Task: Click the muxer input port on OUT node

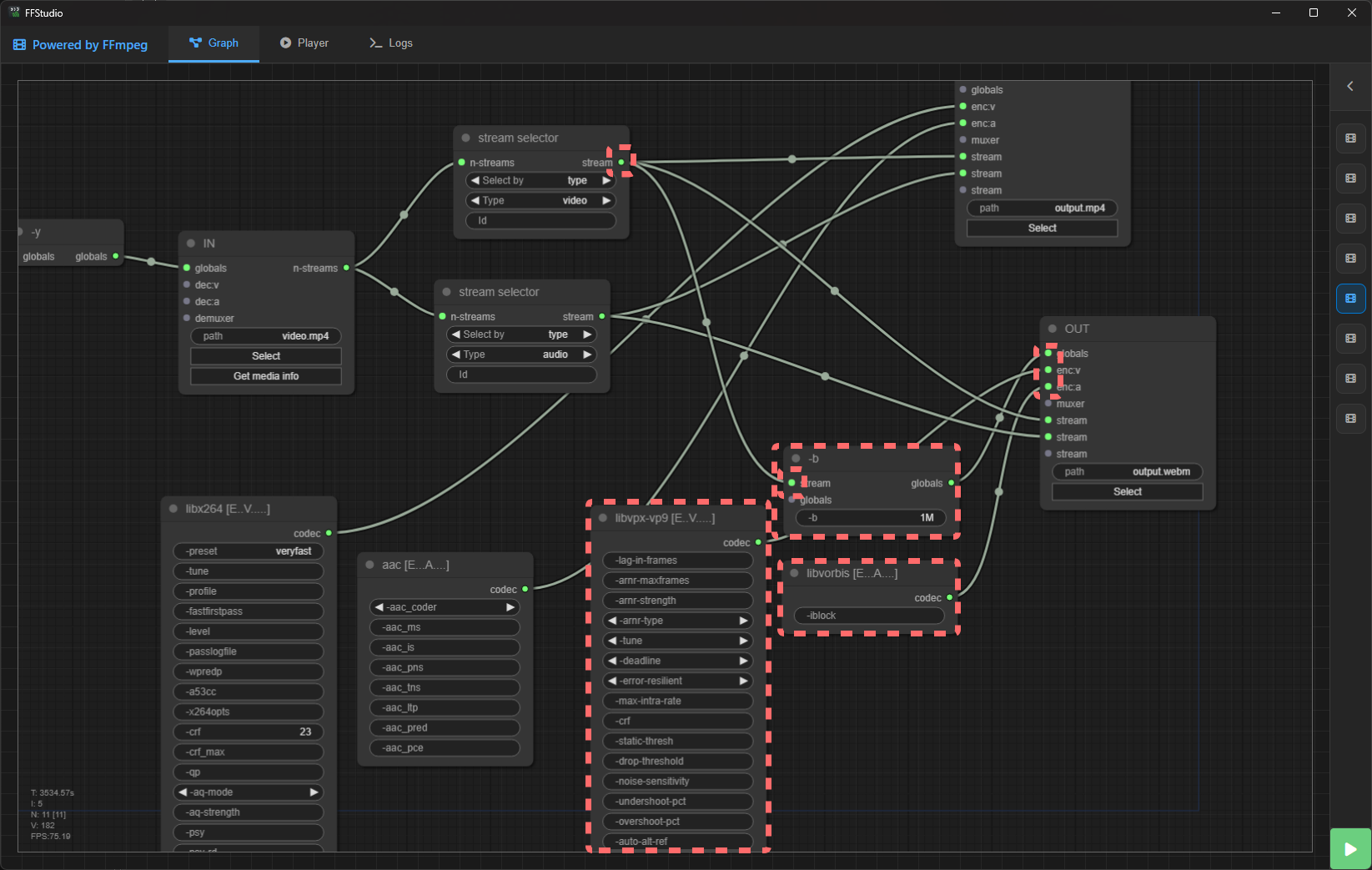Action: click(x=1048, y=404)
